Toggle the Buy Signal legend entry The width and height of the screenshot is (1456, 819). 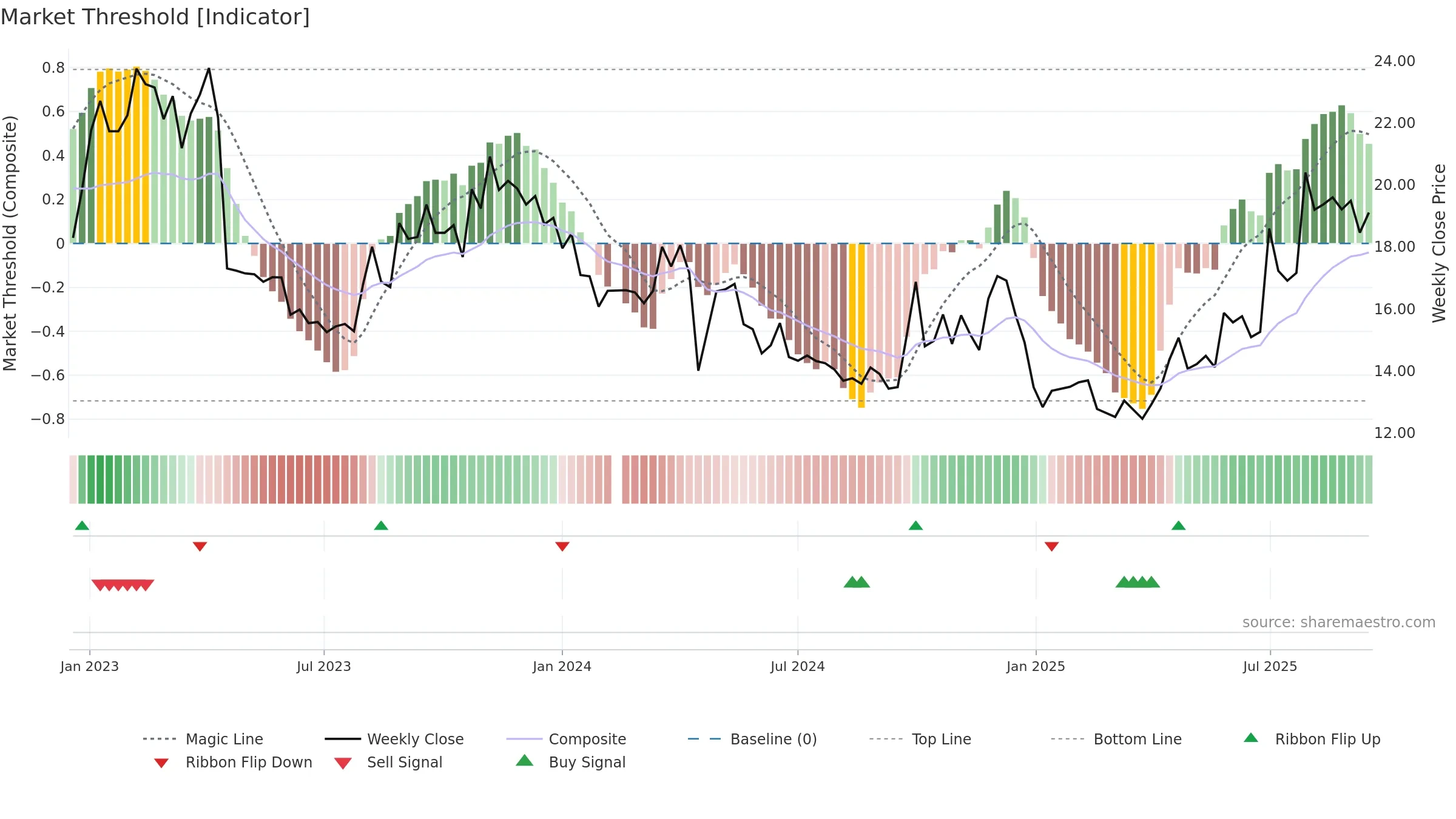point(570,762)
